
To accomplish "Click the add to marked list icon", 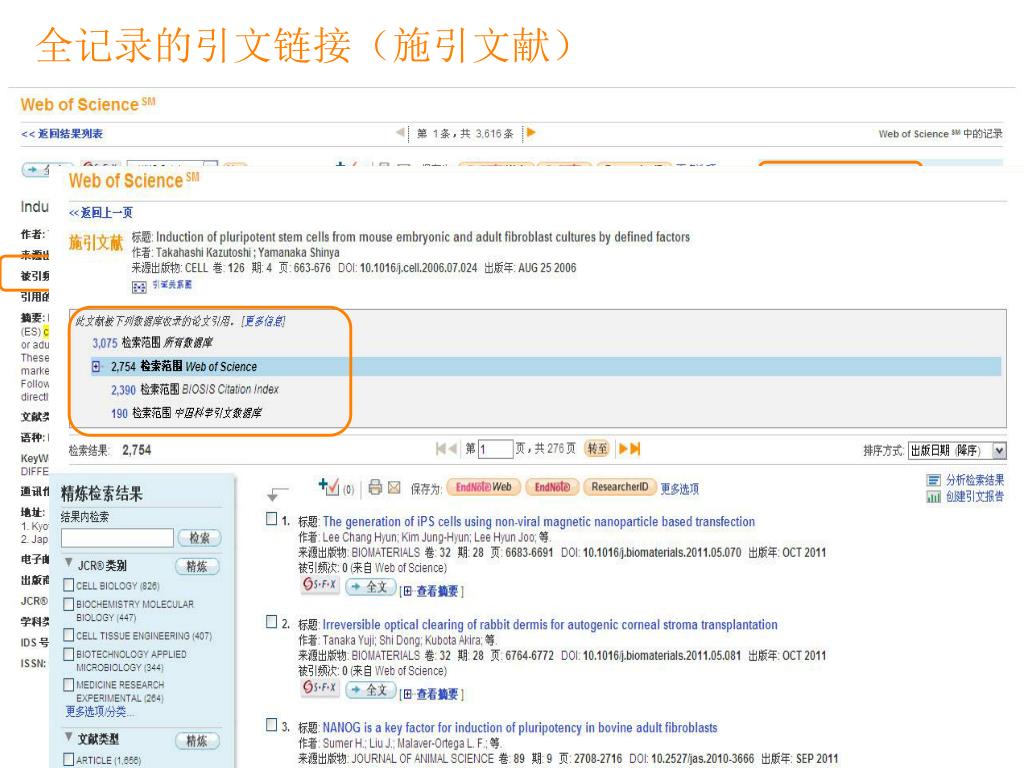I will 328,487.
